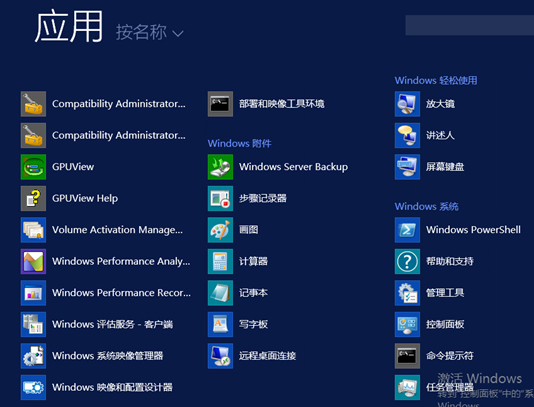
Task: Open the GPUView app icon
Action: (33, 167)
